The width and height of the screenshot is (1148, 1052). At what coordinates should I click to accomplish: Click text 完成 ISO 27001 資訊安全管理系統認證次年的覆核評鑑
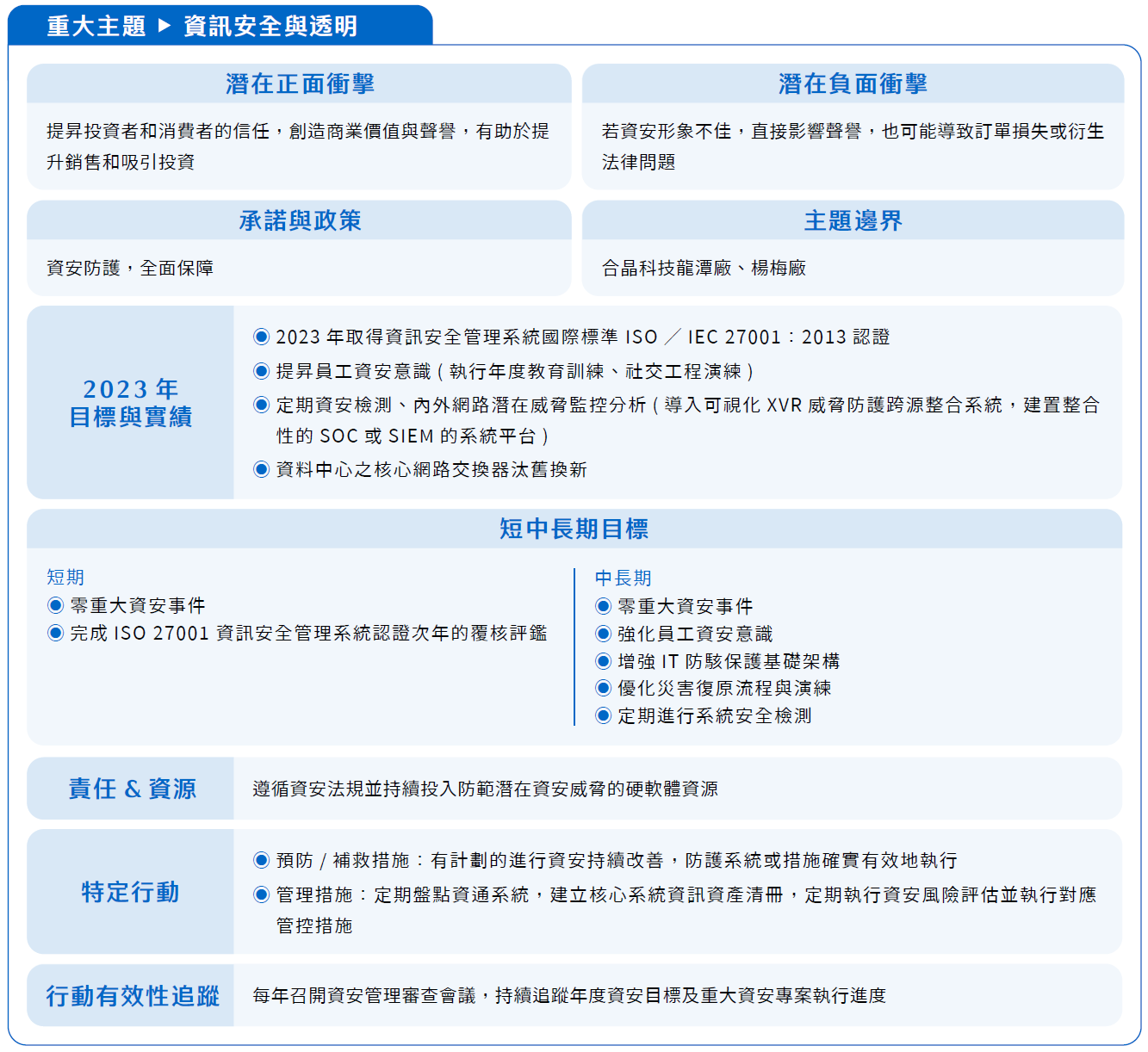(x=308, y=633)
